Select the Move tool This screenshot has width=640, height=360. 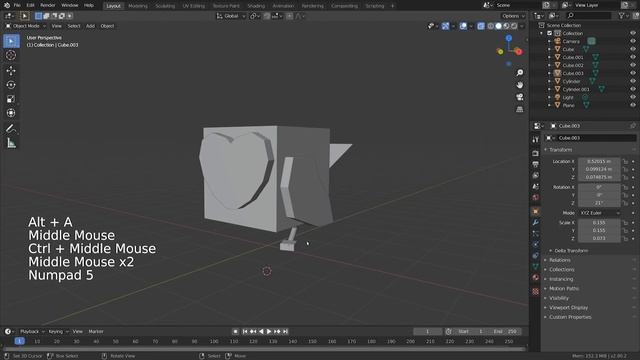click(11, 71)
